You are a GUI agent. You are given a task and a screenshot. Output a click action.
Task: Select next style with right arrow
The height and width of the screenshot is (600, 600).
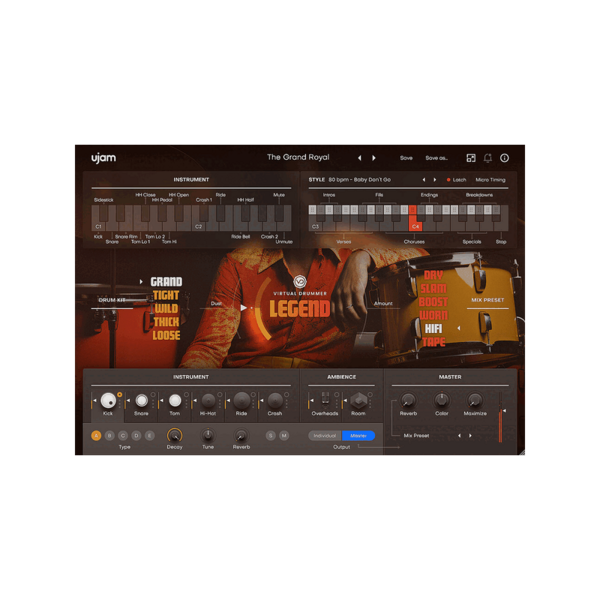[x=435, y=180]
